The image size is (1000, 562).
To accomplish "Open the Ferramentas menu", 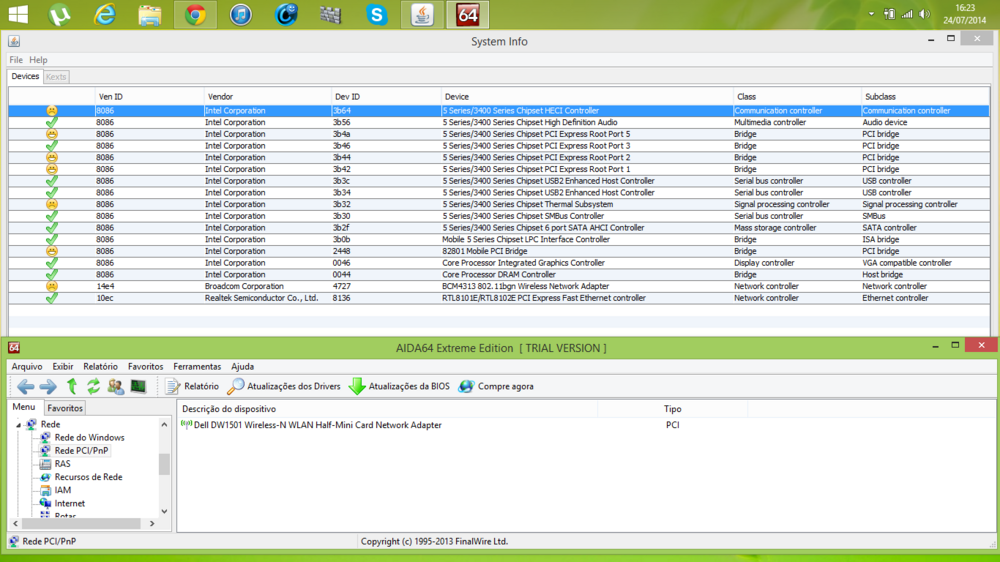I will point(197,367).
